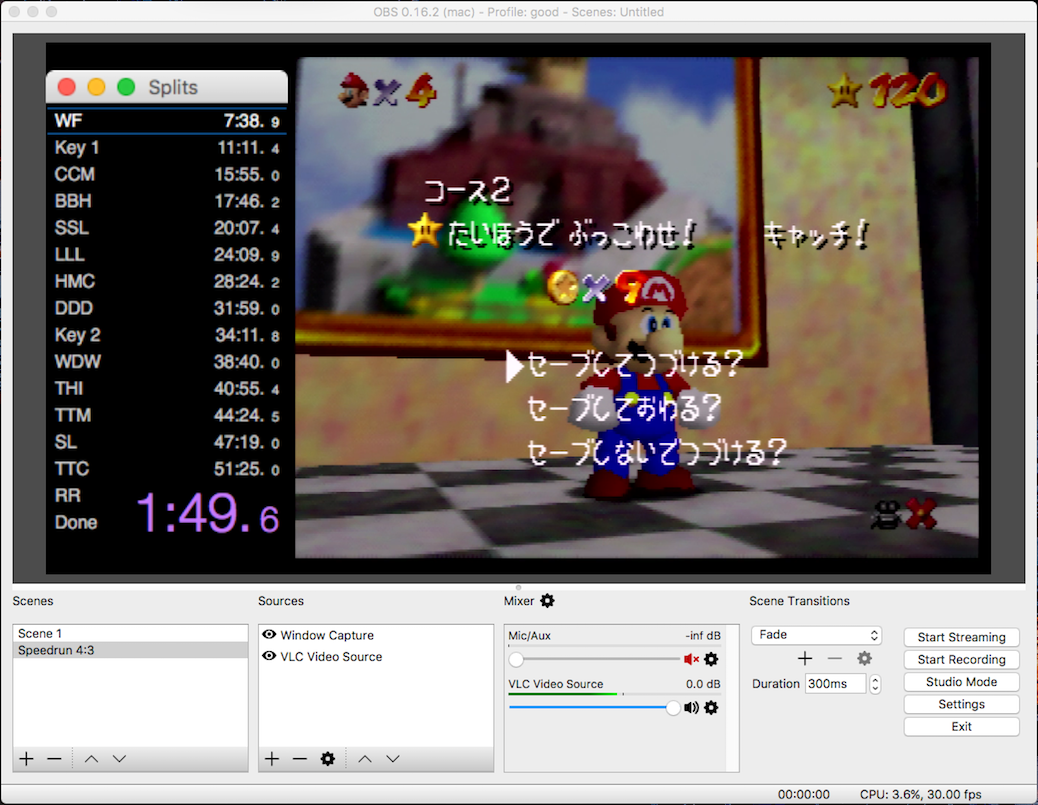Click the WF split row in preview
This screenshot has width=1038, height=805.
coord(167,120)
